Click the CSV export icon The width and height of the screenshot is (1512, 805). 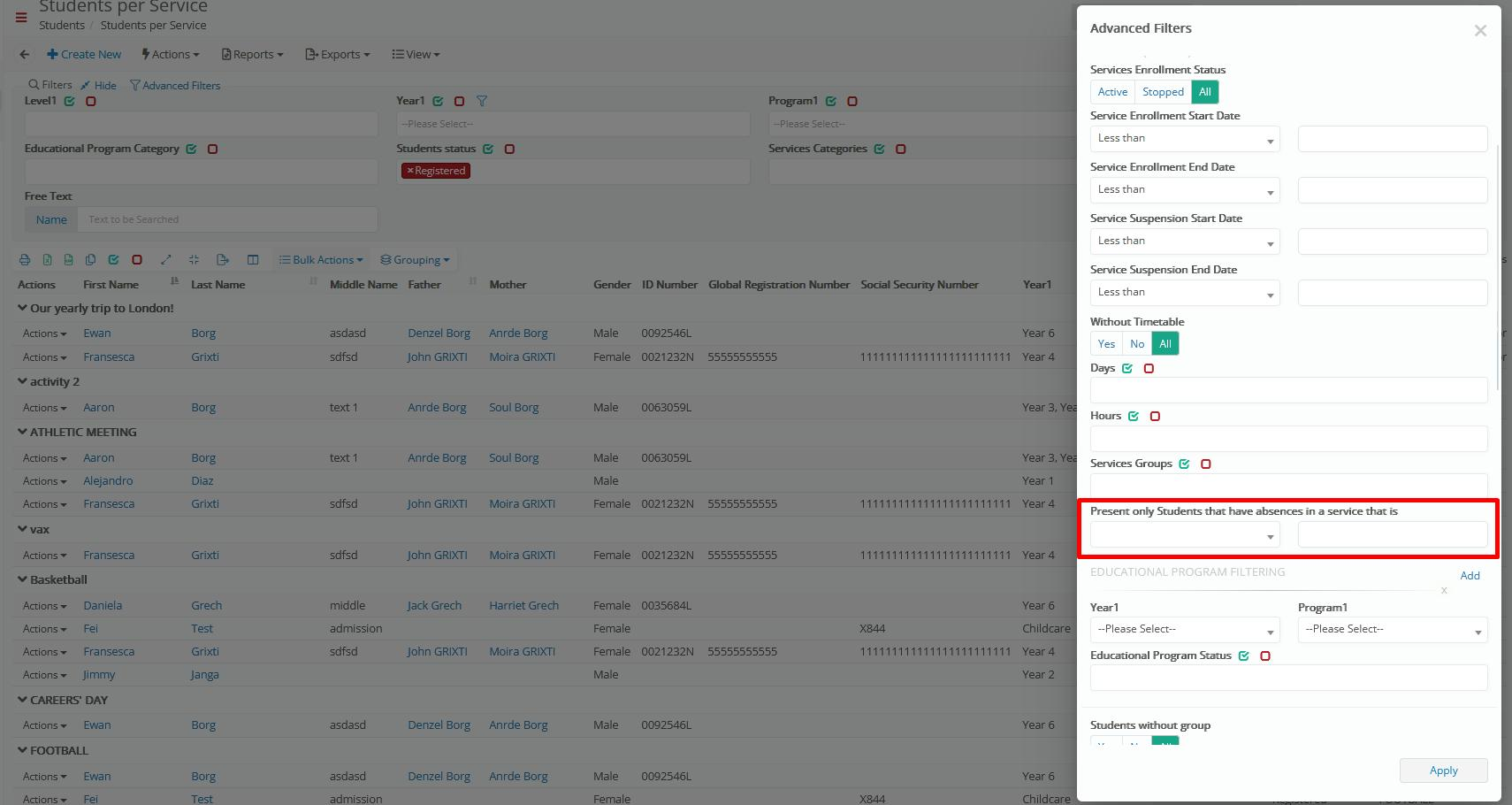click(x=68, y=260)
